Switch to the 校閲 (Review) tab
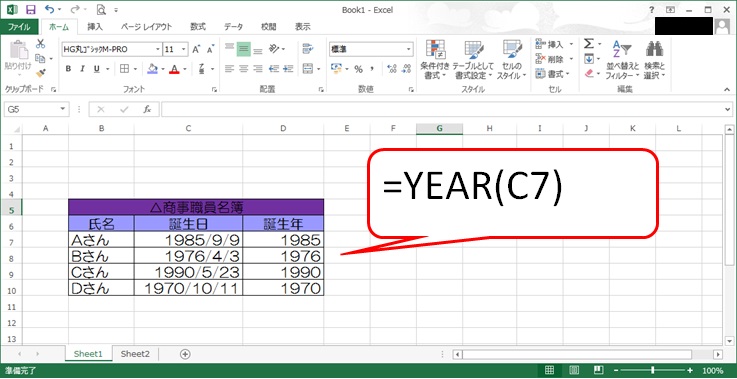 point(269,27)
